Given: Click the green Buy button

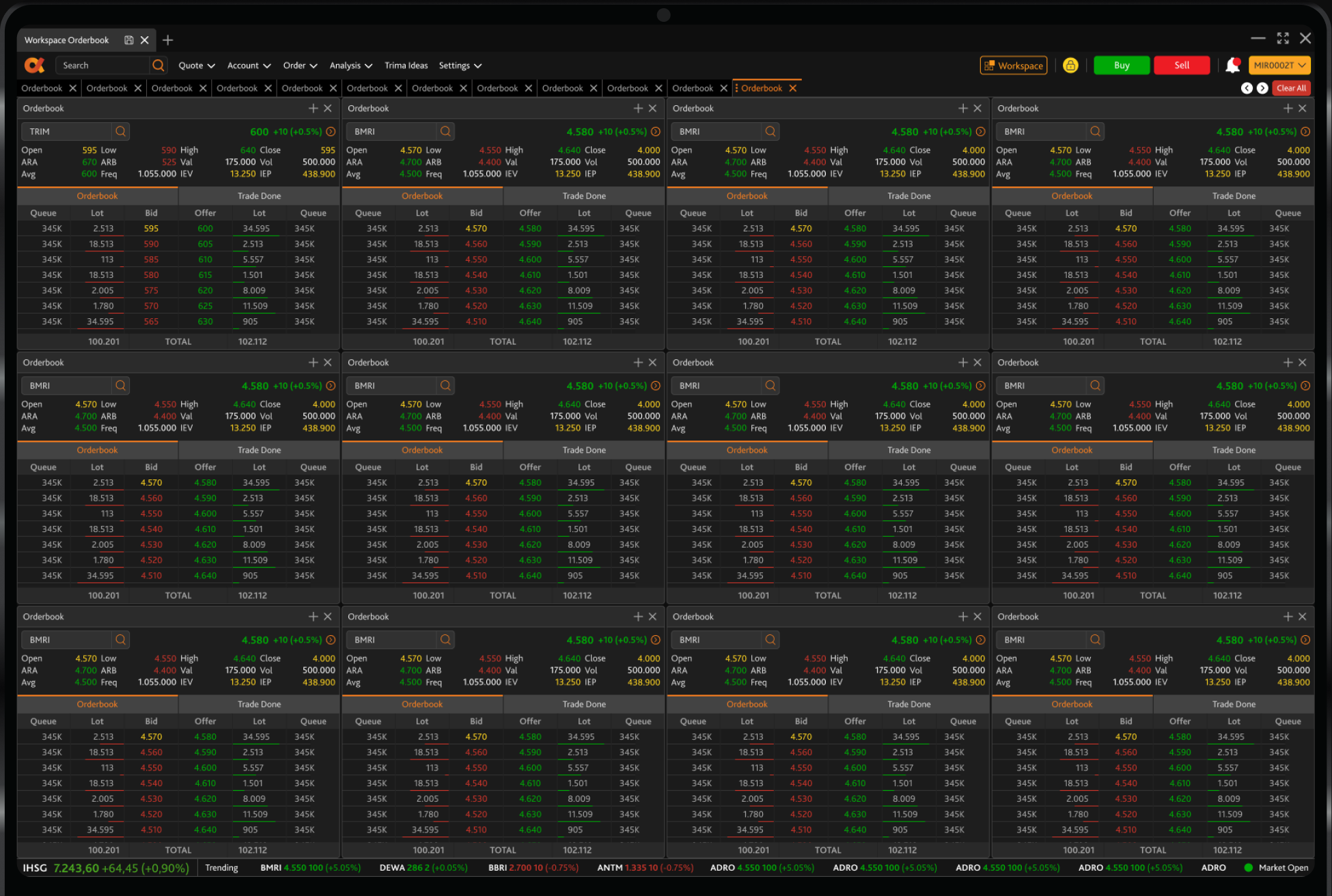Looking at the screenshot, I should 1122,66.
